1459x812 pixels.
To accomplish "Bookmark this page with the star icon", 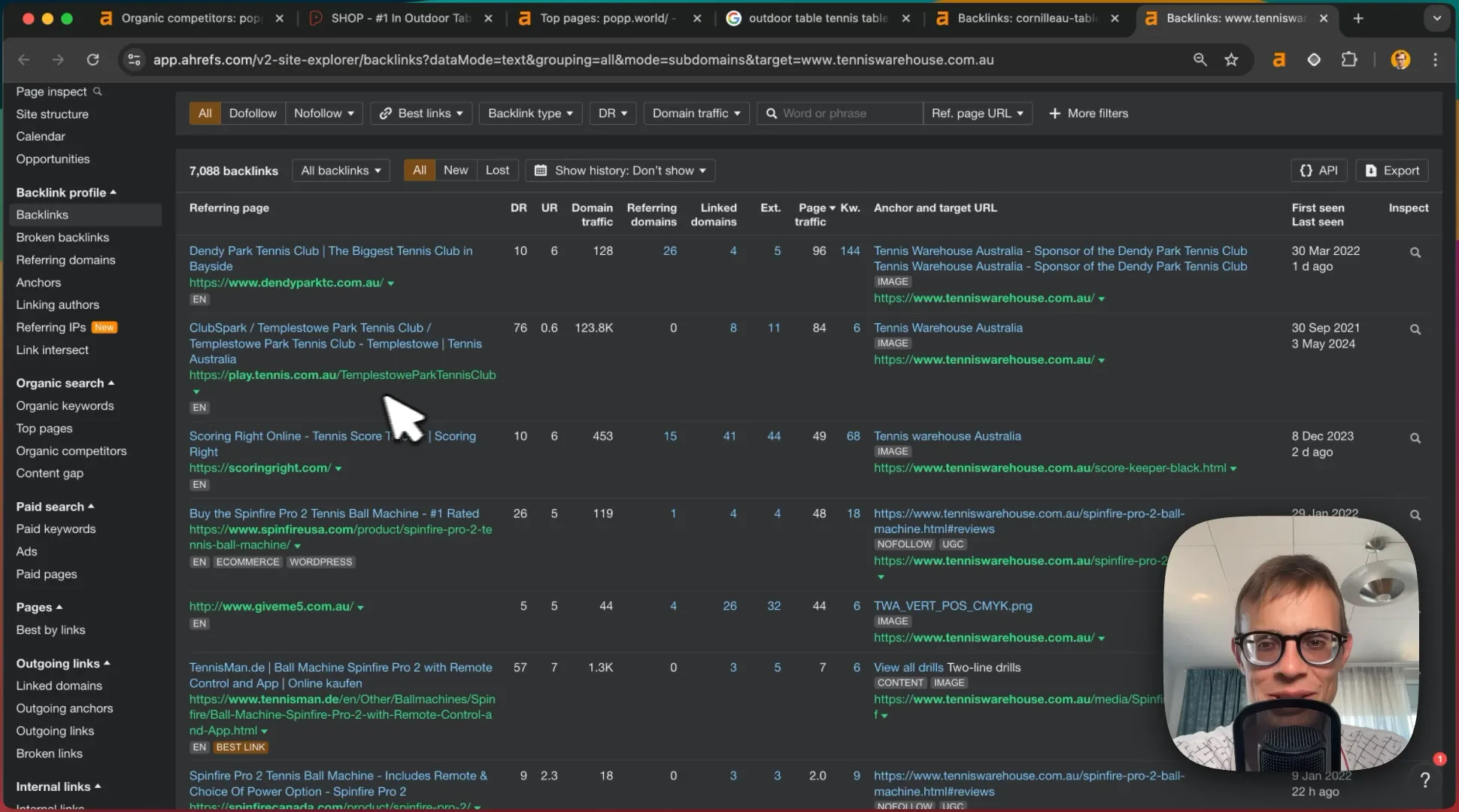I will click(1231, 59).
